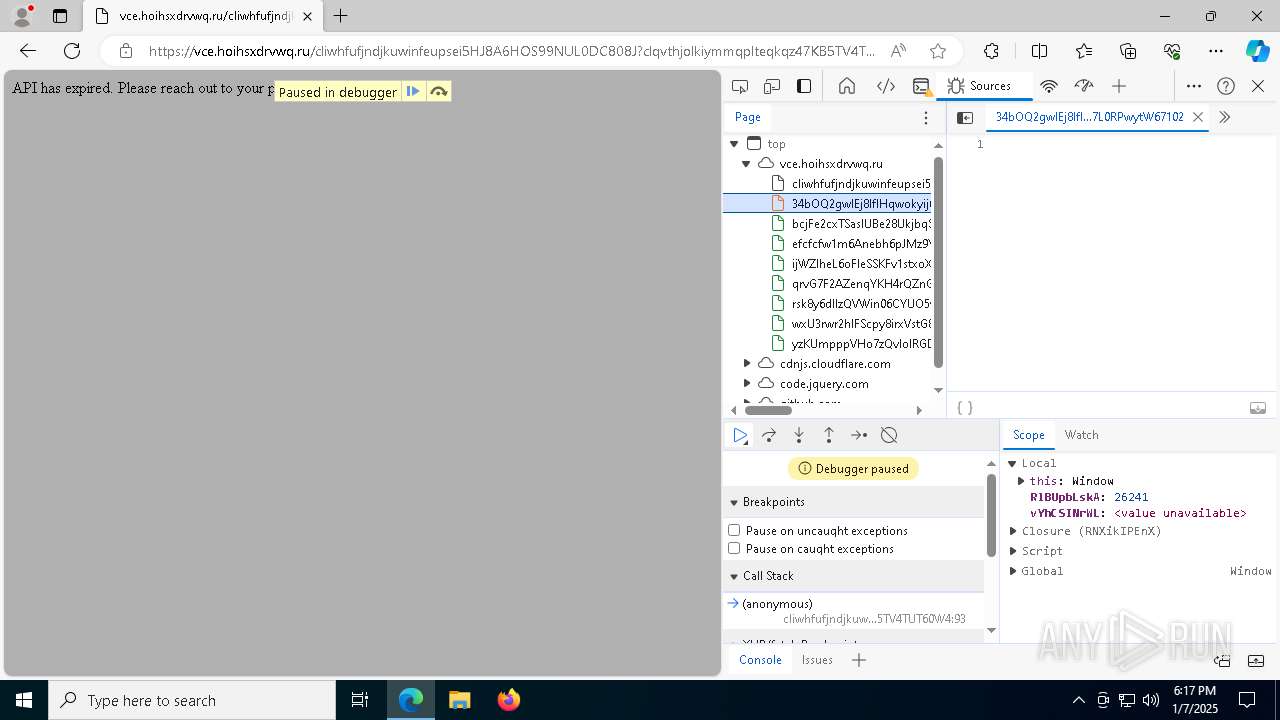
Task: Close the open 34bOQ2gwlEj8 file tab
Action: pyautogui.click(x=1197, y=117)
